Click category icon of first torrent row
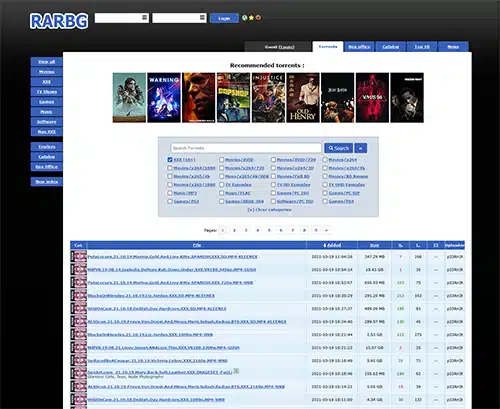500x409 pixels. click(79, 257)
